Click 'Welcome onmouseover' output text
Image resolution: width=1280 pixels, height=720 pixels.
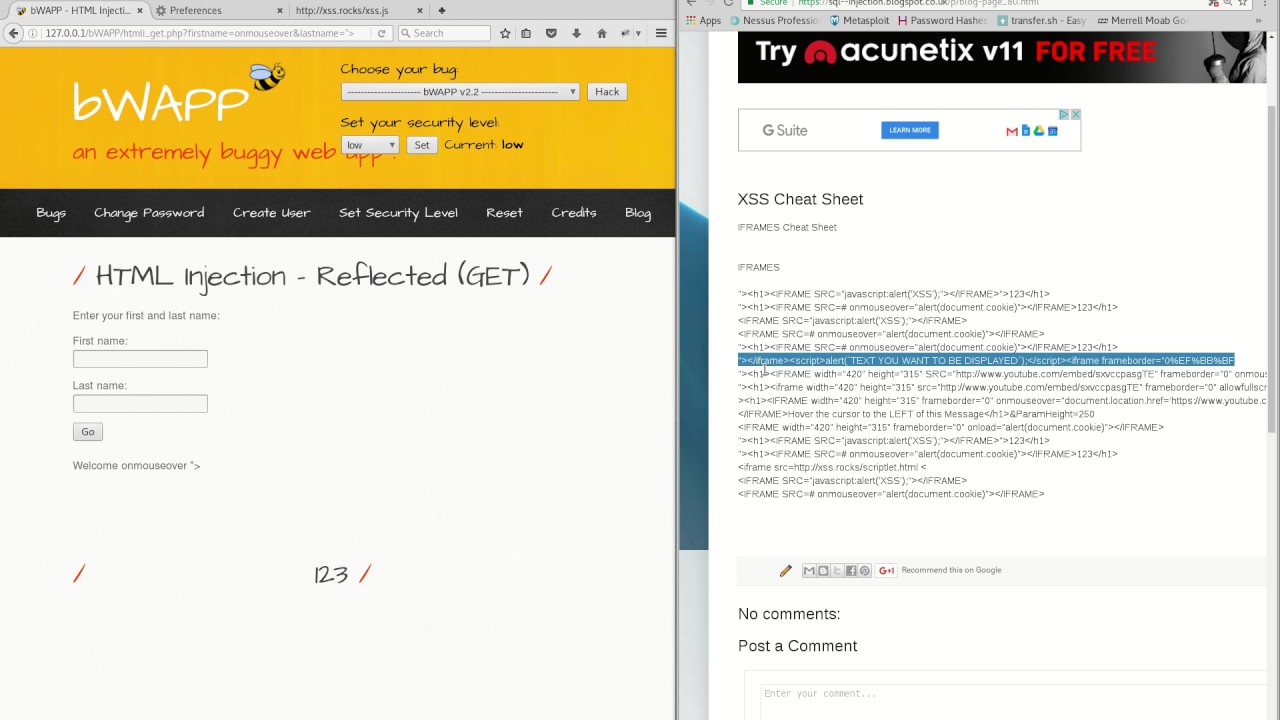[136, 466]
